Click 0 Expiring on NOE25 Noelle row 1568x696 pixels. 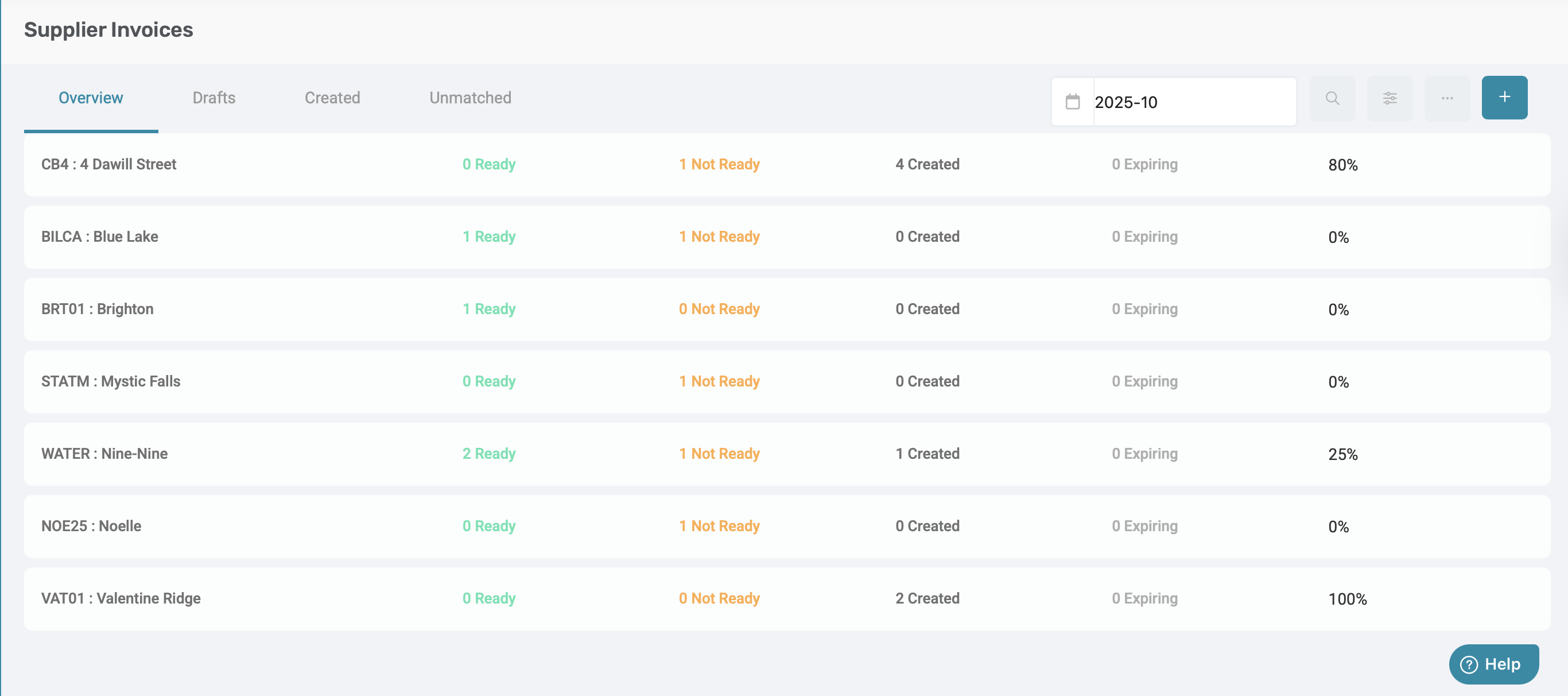pos(1144,526)
